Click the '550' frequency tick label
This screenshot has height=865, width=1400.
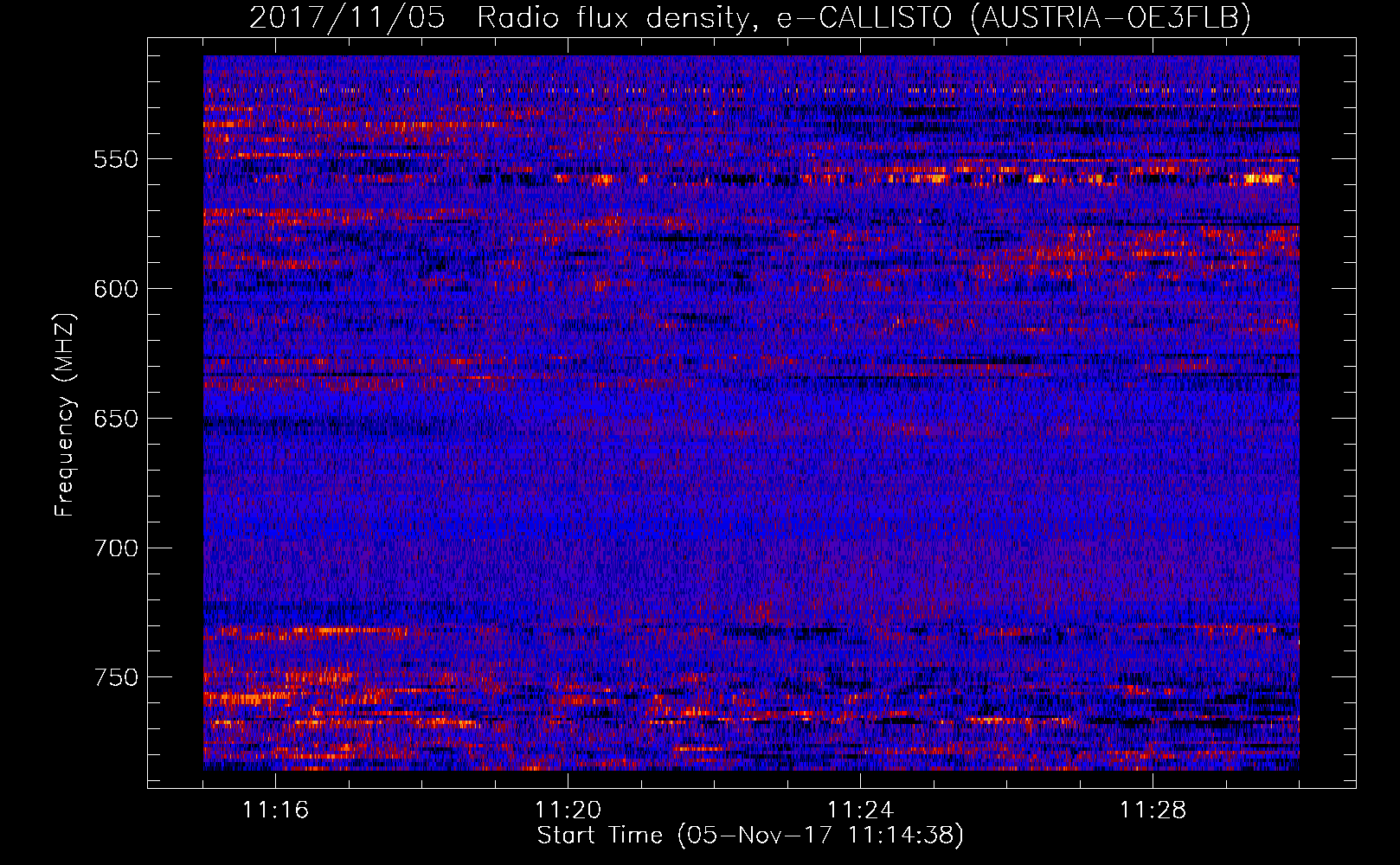tap(116, 159)
